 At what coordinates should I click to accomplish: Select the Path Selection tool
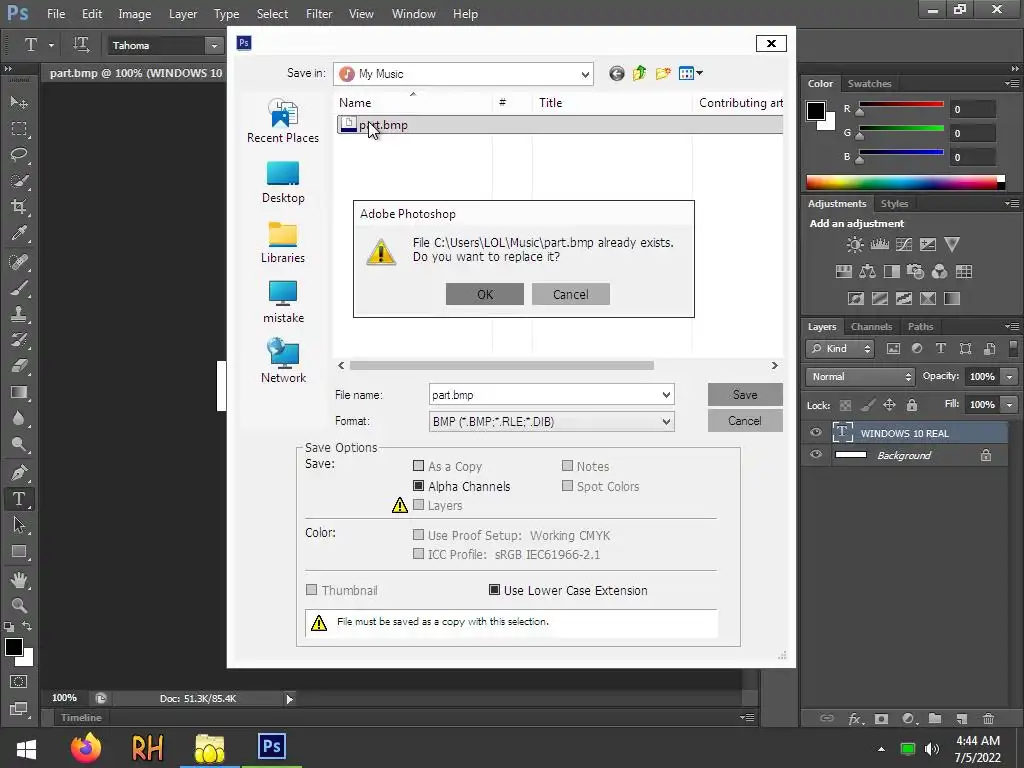pyautogui.click(x=19, y=525)
